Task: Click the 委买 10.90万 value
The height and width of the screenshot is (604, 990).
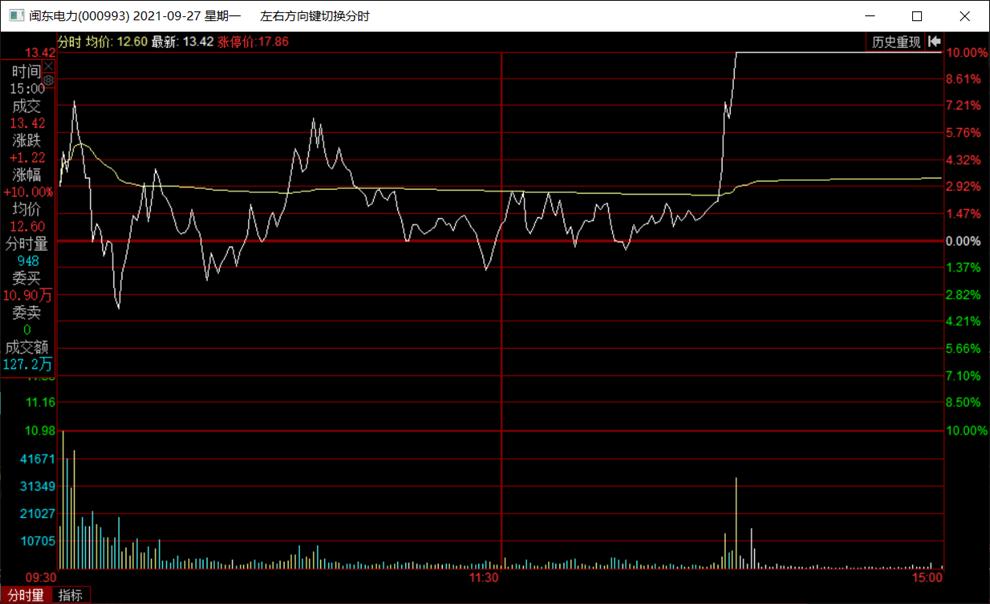Action: tap(27, 295)
